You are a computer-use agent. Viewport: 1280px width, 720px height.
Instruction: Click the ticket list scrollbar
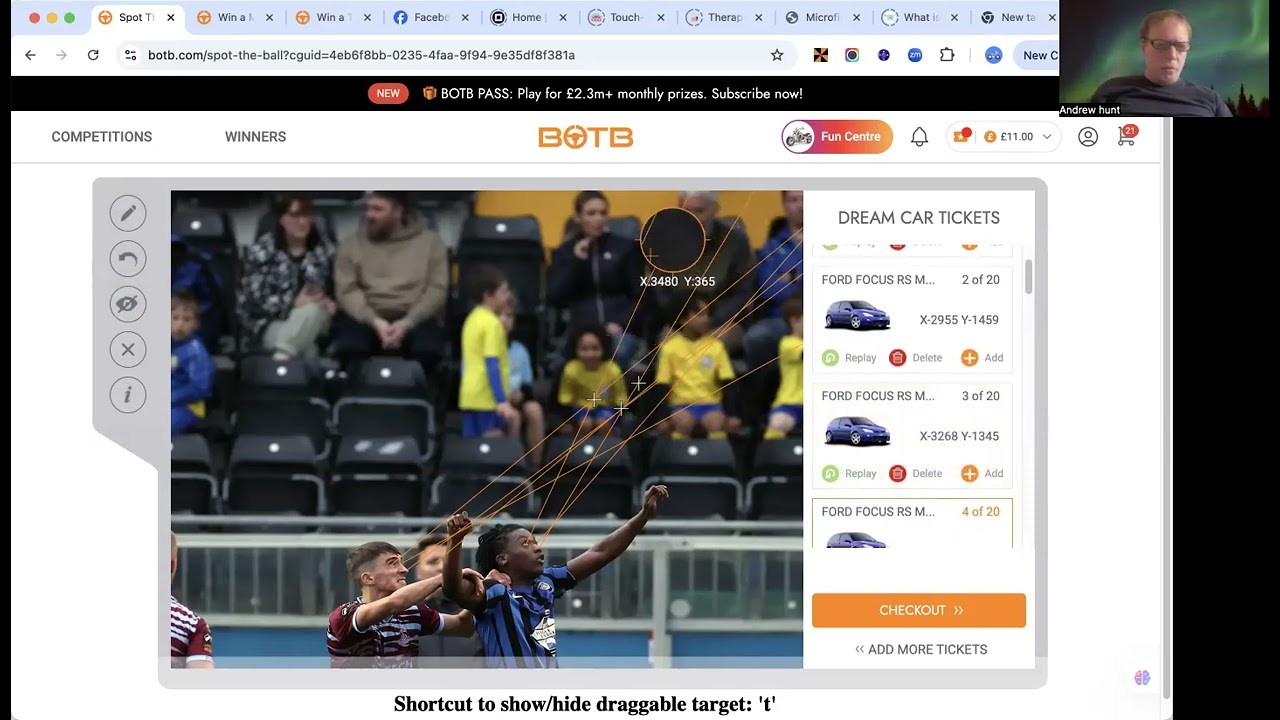1028,275
